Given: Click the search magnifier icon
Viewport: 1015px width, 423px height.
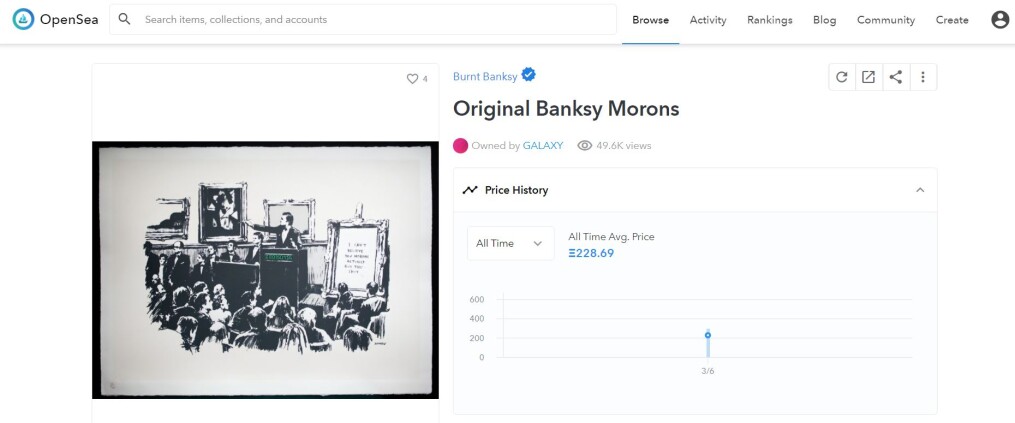Looking at the screenshot, I should [x=125, y=19].
